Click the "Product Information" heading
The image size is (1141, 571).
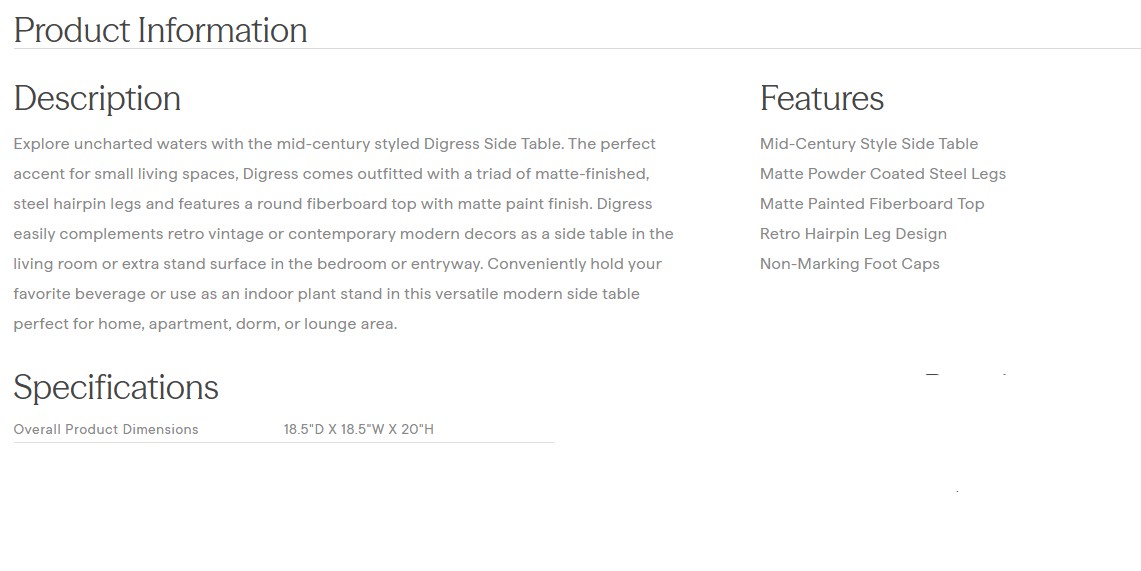pyautogui.click(x=160, y=30)
